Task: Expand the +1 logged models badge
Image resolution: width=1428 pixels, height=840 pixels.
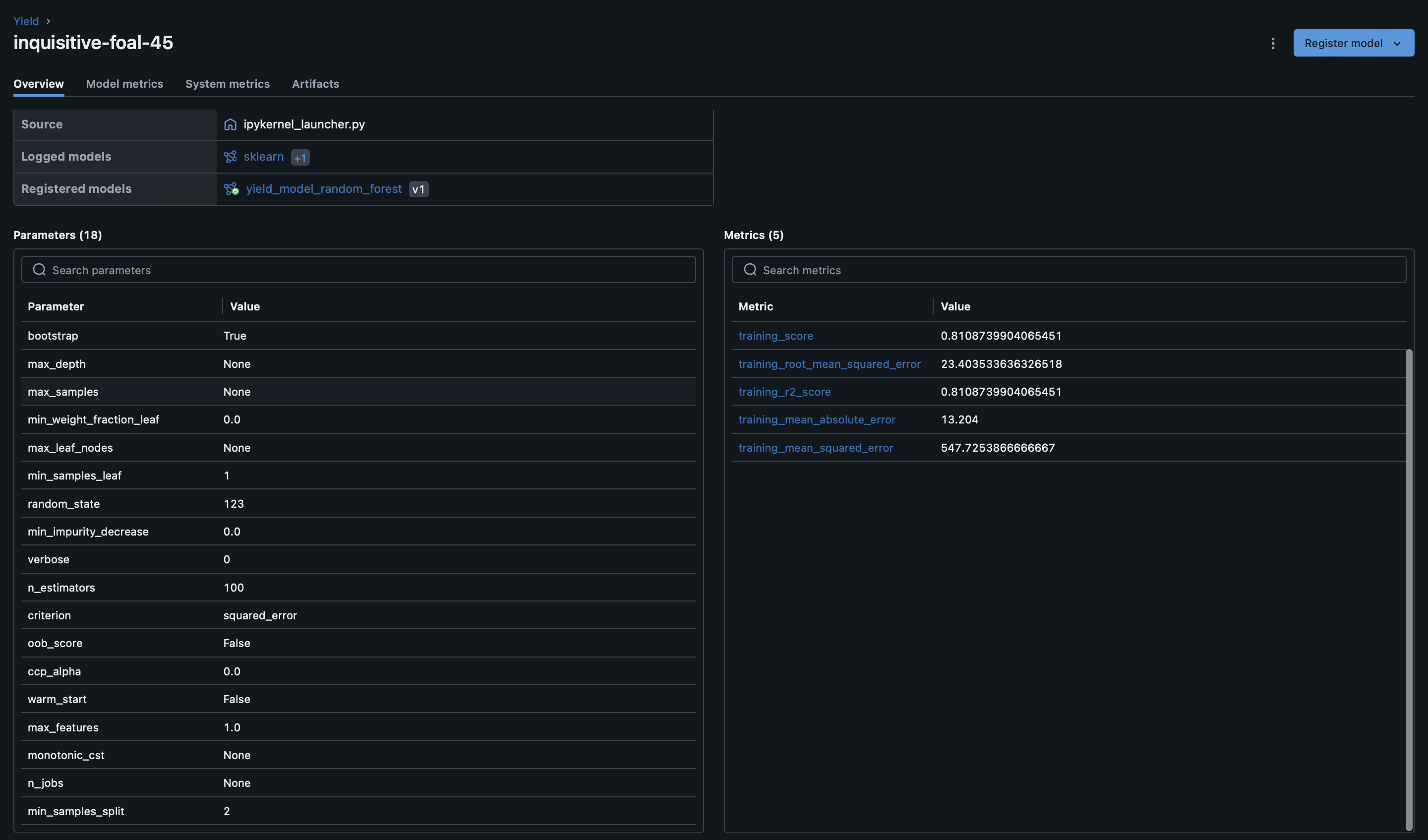Action: pos(300,158)
